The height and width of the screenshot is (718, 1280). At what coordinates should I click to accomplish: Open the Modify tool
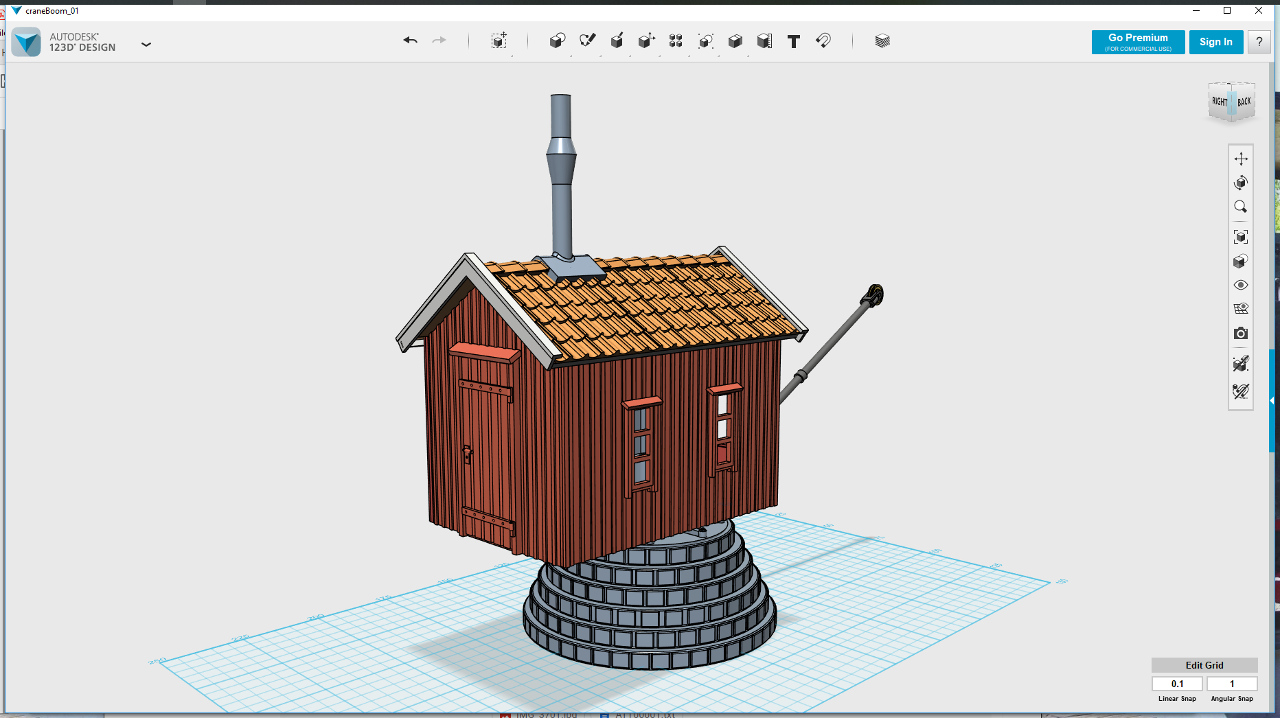[647, 41]
